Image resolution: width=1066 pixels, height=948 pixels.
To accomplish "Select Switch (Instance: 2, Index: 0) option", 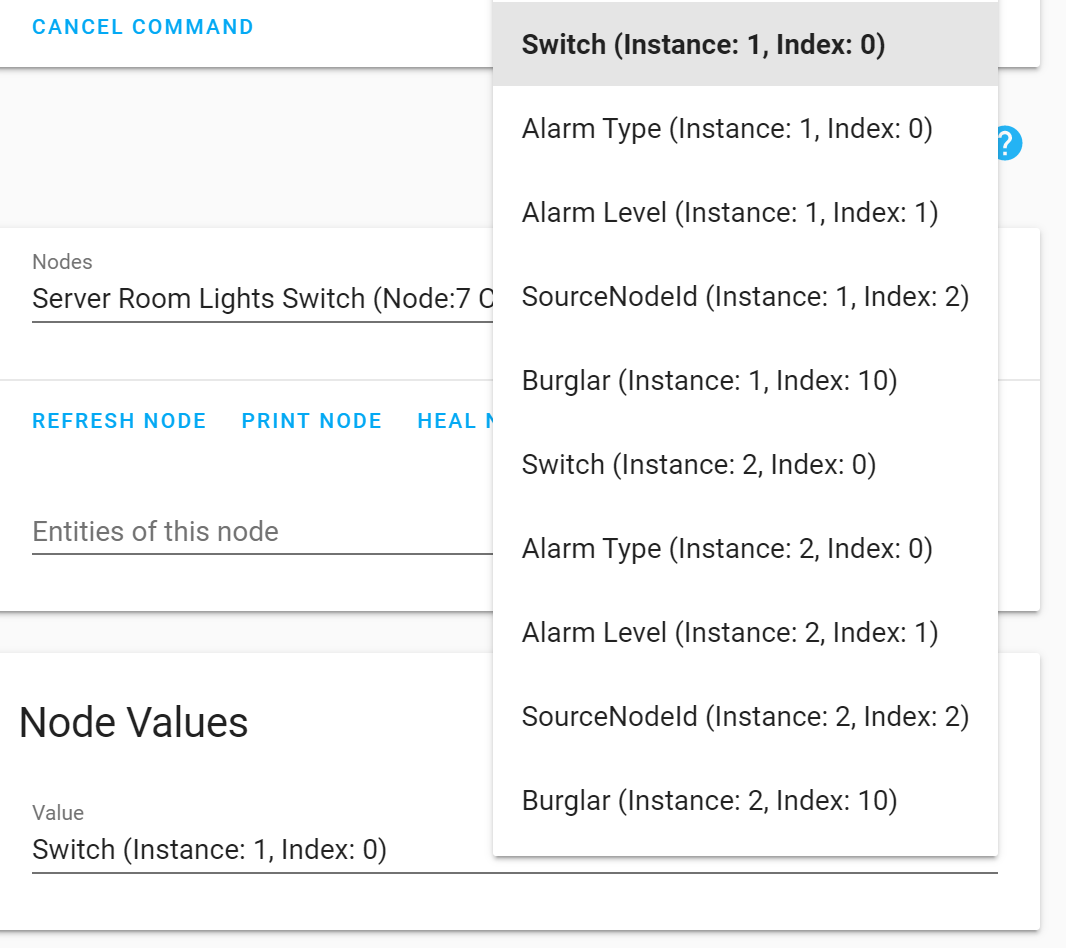I will click(698, 465).
